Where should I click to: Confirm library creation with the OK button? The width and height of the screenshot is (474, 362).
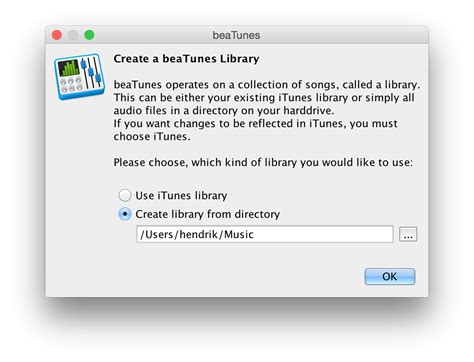(x=390, y=276)
